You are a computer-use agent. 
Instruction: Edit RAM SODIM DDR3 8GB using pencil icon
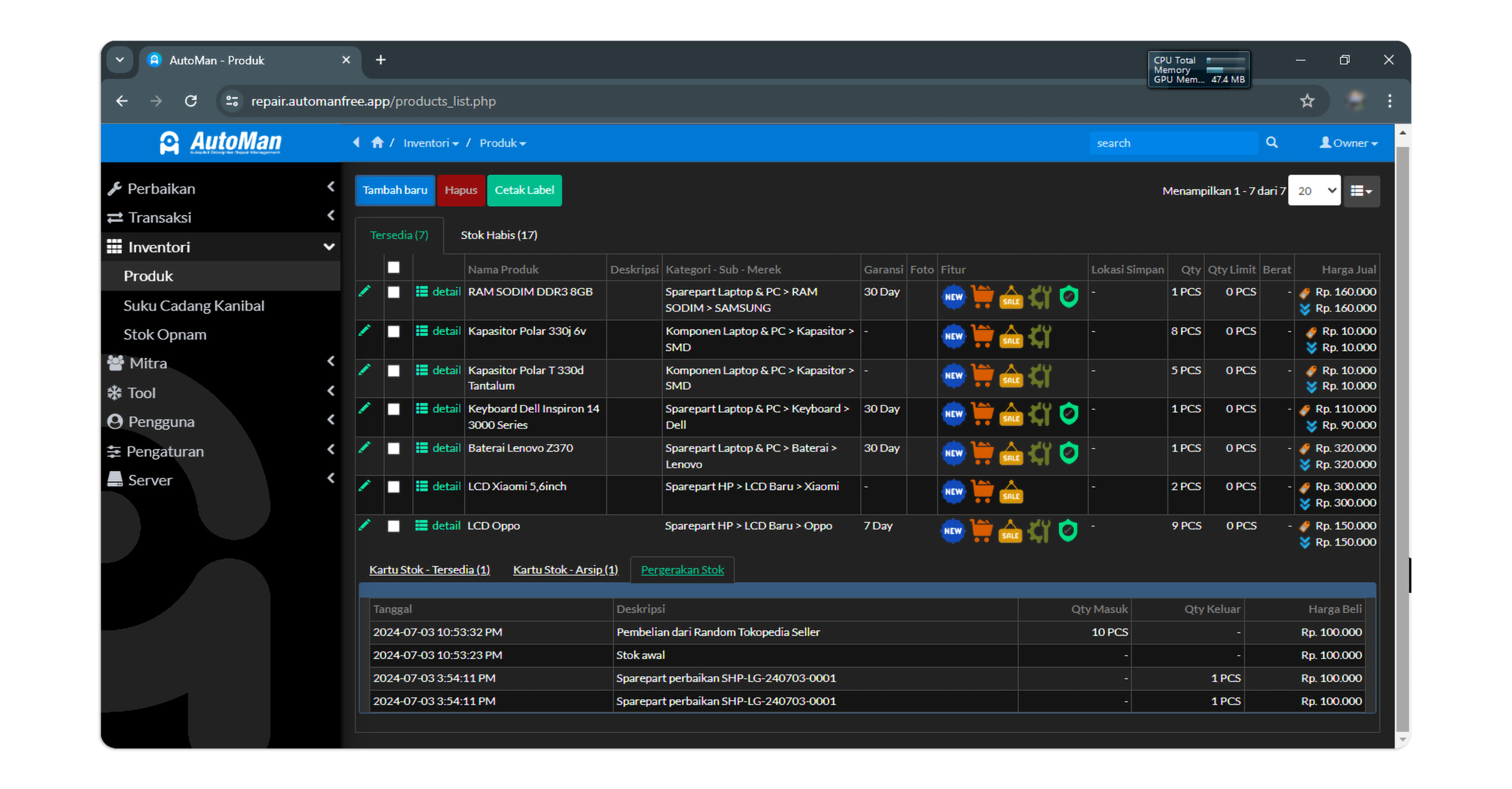[x=365, y=291]
